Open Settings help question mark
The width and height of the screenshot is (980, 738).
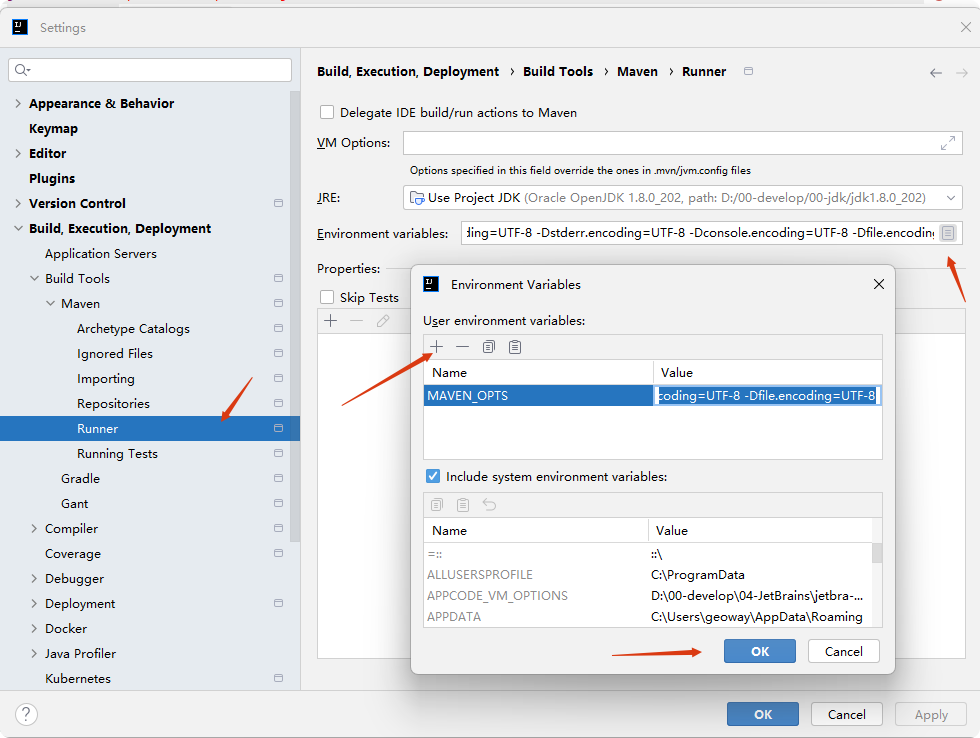click(x=26, y=714)
